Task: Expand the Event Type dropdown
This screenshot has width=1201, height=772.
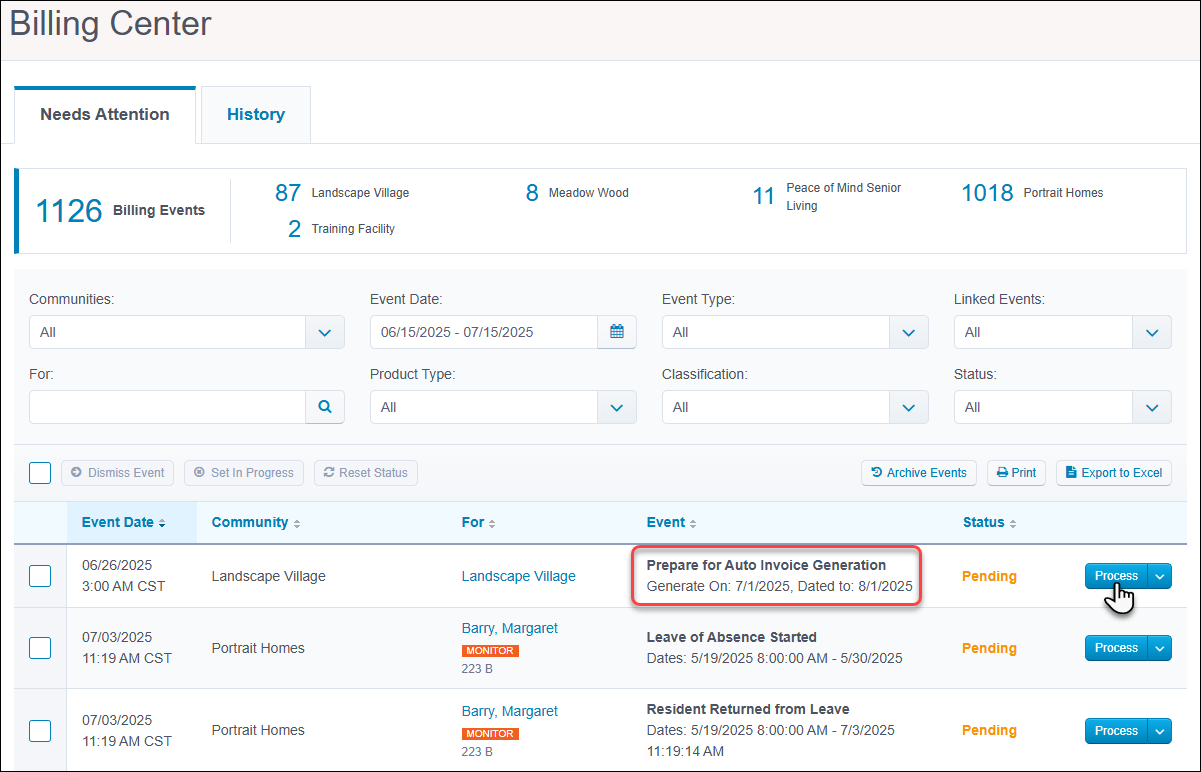Action: 909,332
